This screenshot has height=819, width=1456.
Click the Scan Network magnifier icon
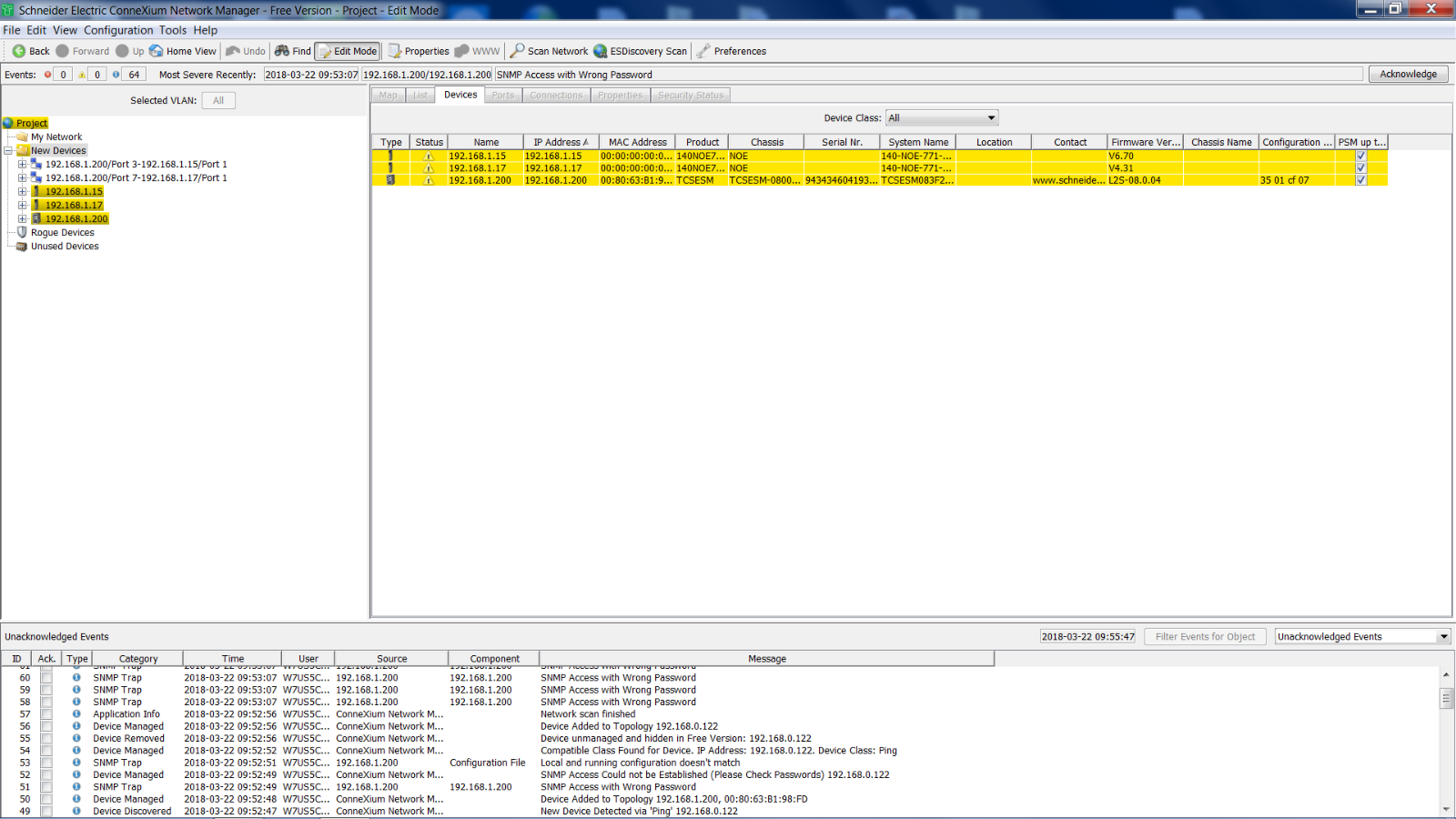(517, 51)
